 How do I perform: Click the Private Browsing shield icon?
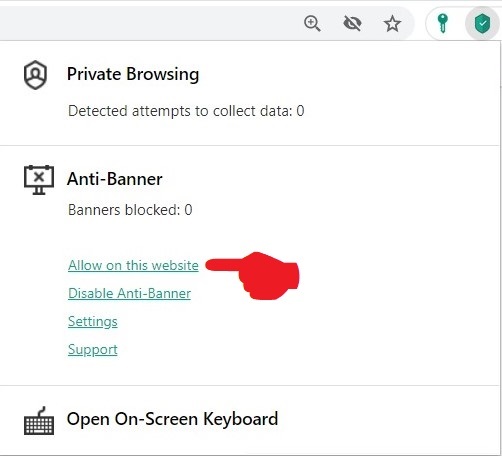[x=35, y=75]
